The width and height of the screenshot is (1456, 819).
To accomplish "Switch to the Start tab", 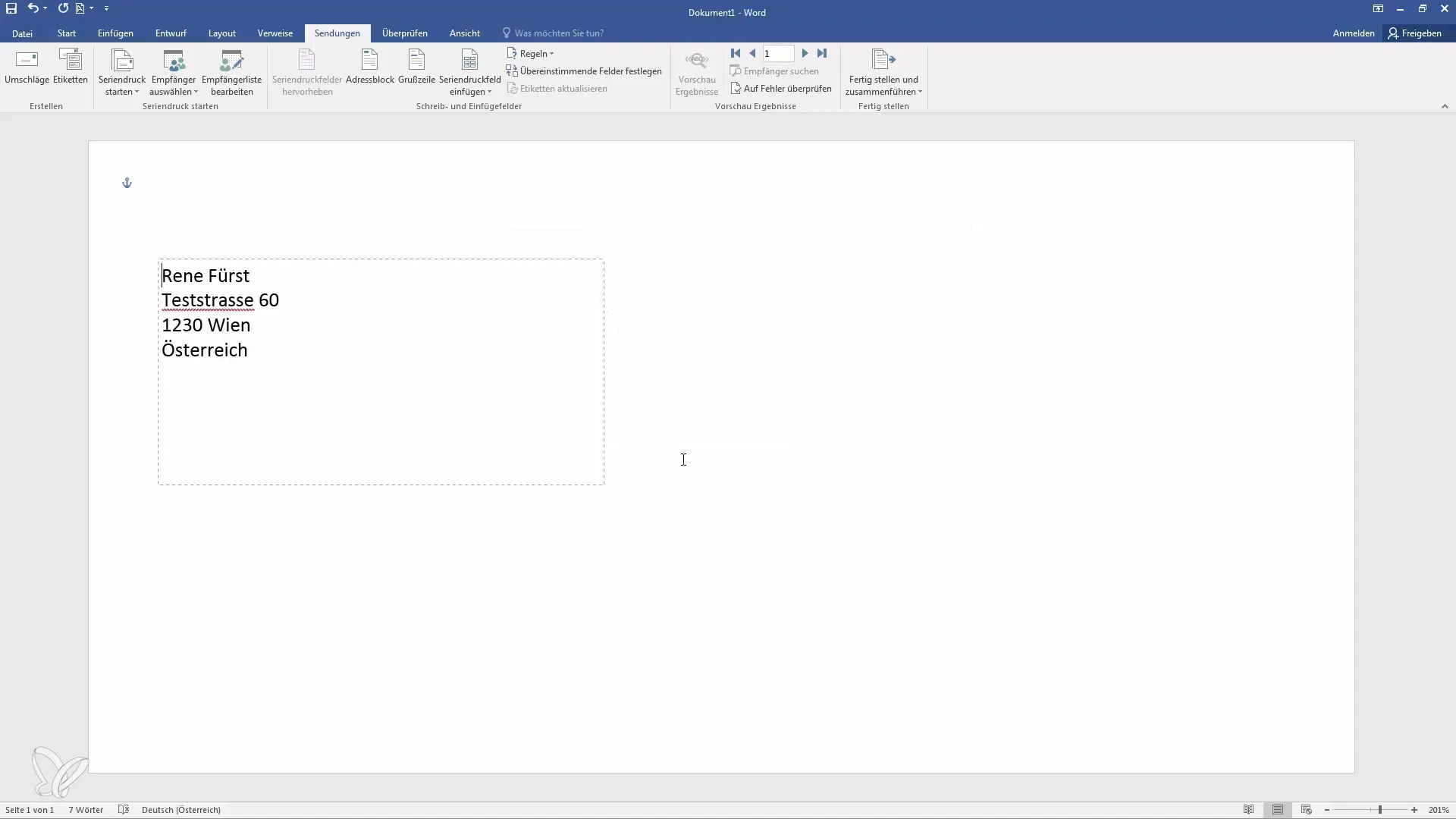I will click(x=67, y=33).
